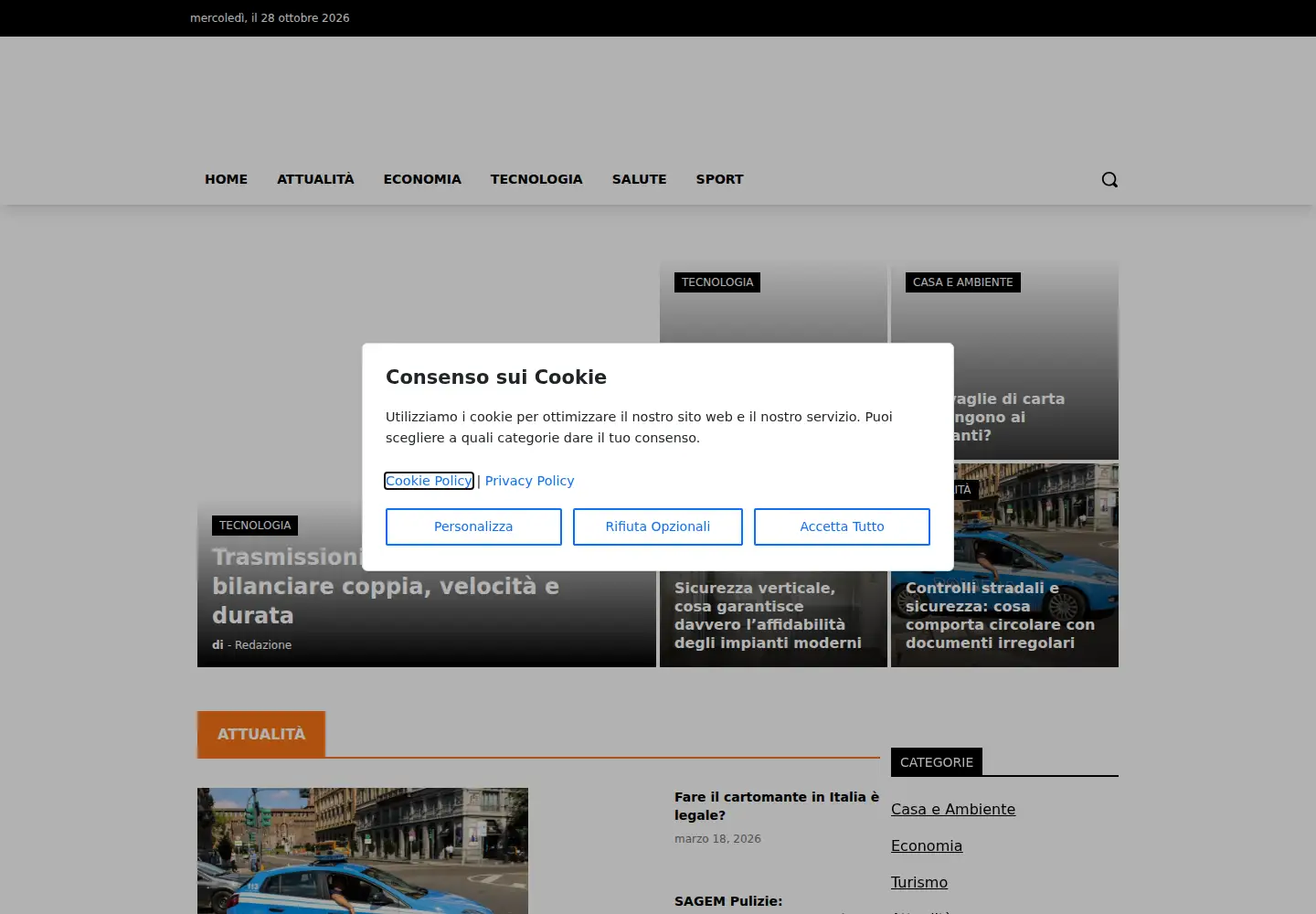Open the Privacy Policy link
The image size is (1316, 914).
point(530,481)
